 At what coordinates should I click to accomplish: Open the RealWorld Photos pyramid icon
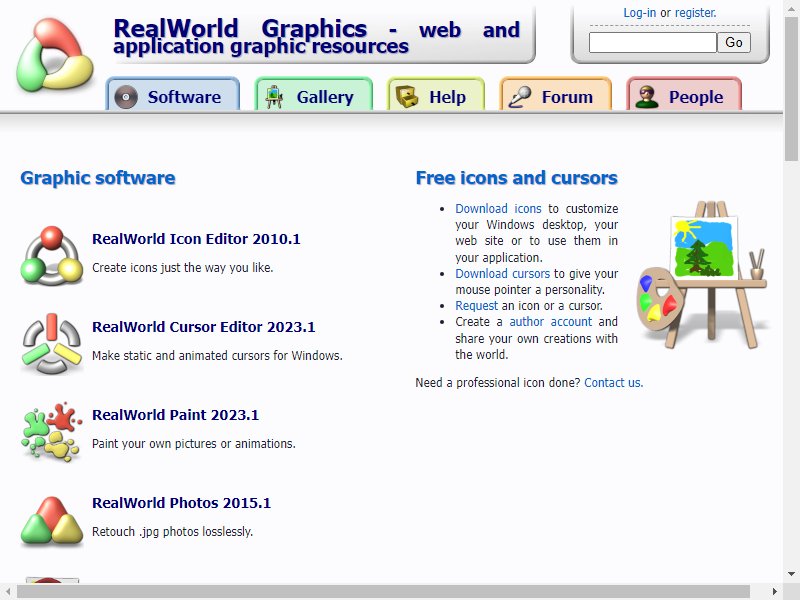point(52,520)
